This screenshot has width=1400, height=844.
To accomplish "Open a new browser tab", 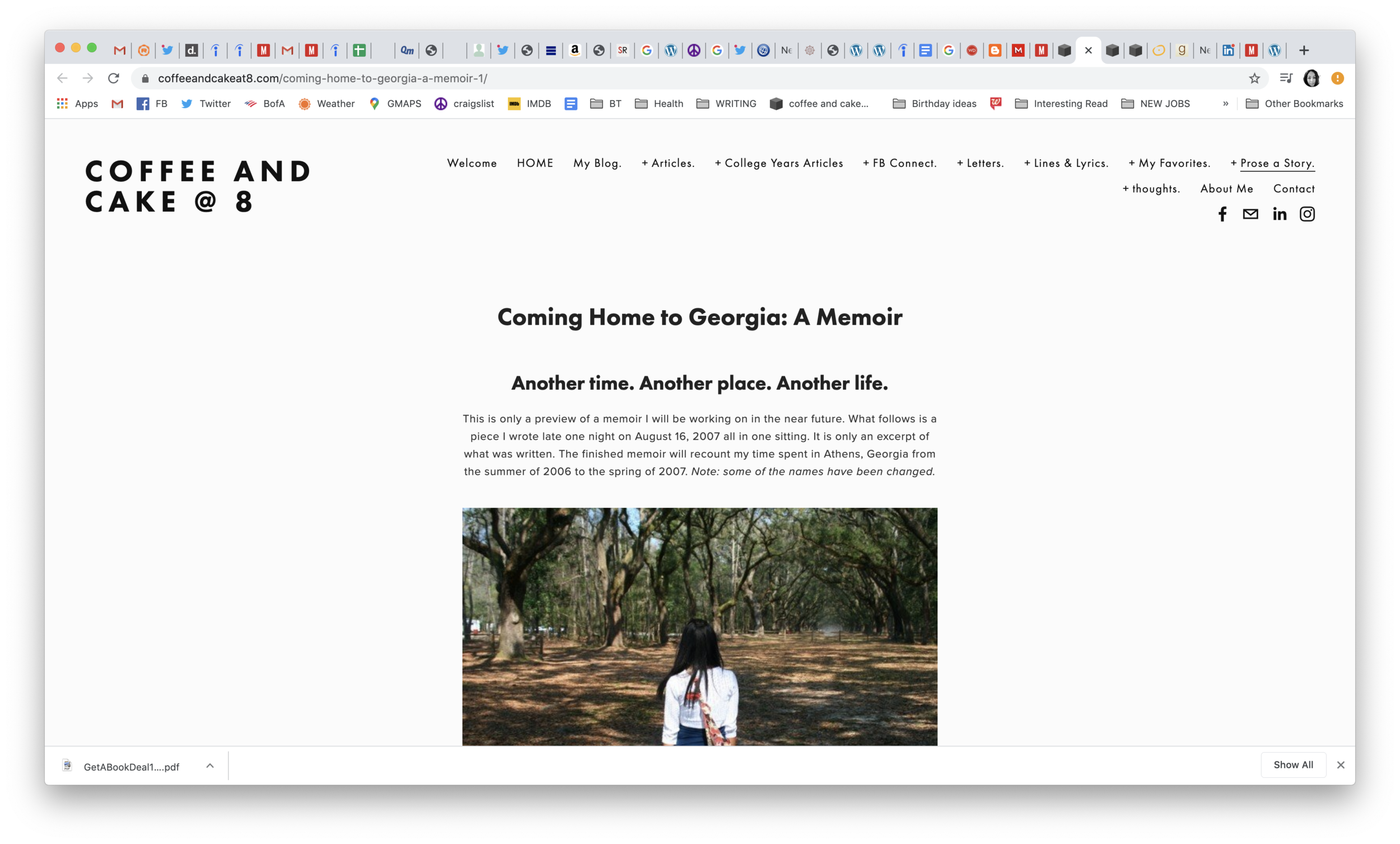I will [1304, 50].
